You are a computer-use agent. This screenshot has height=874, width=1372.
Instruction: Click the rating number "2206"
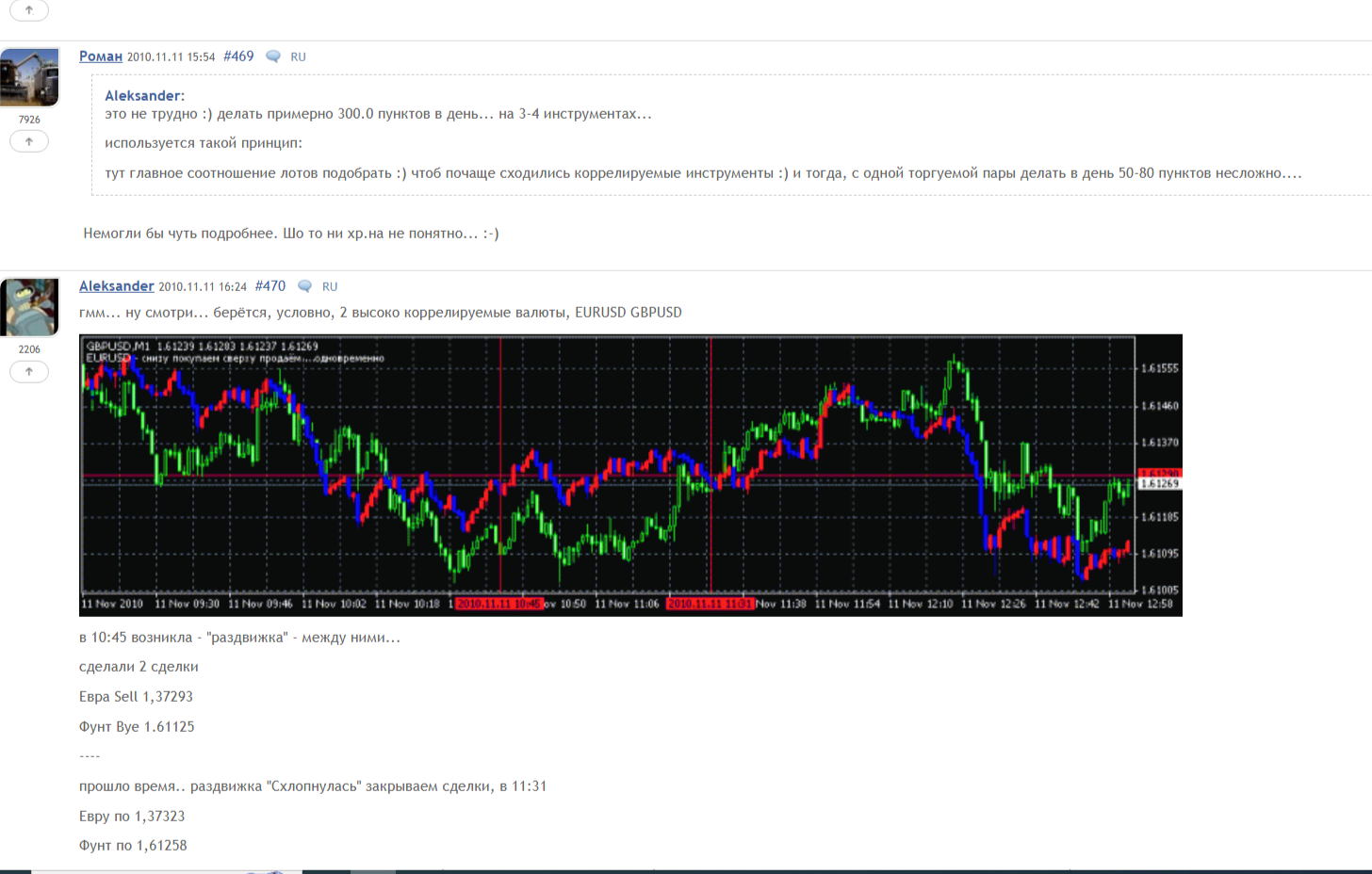[29, 349]
